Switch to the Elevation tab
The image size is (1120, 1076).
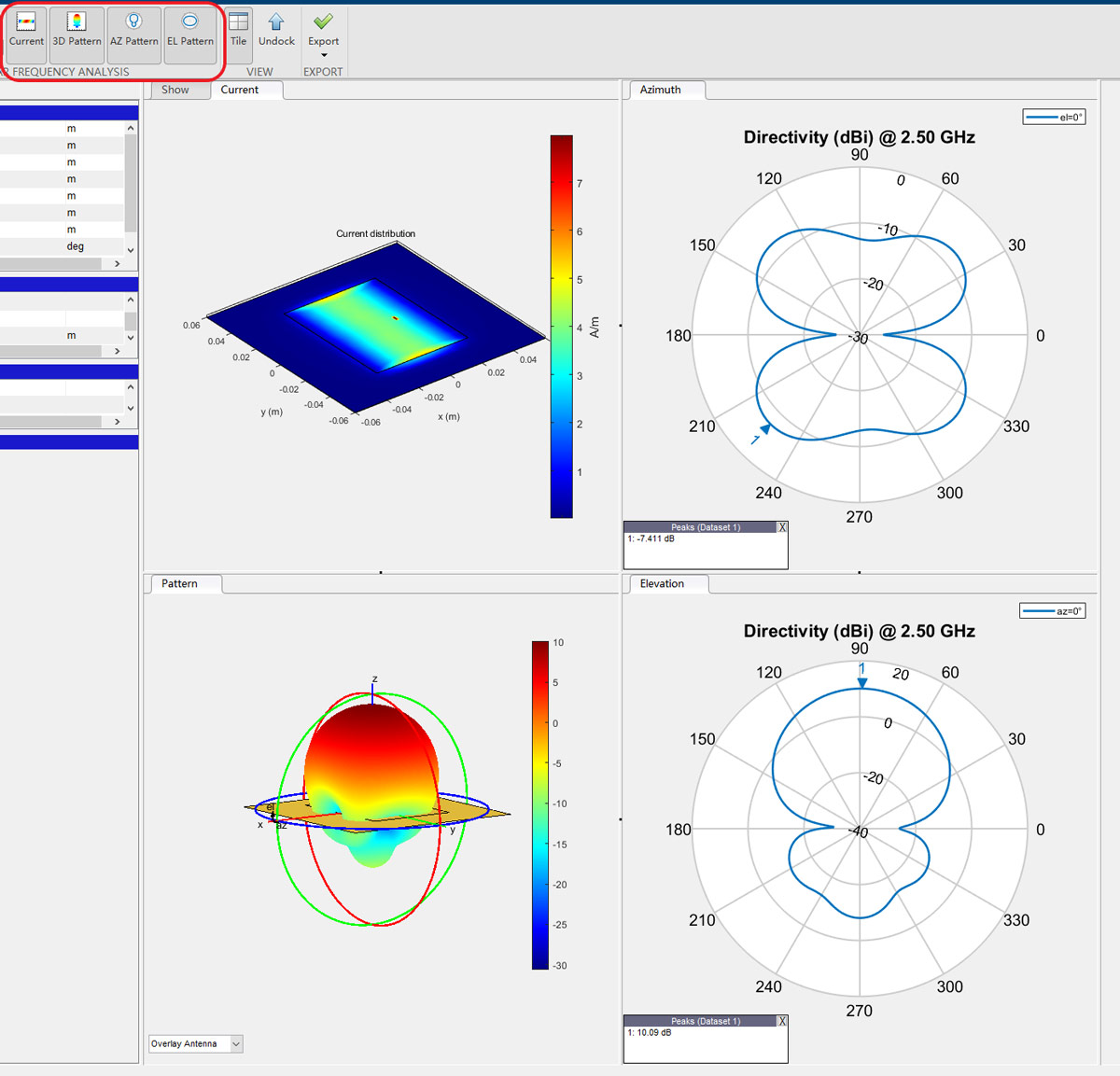[663, 583]
